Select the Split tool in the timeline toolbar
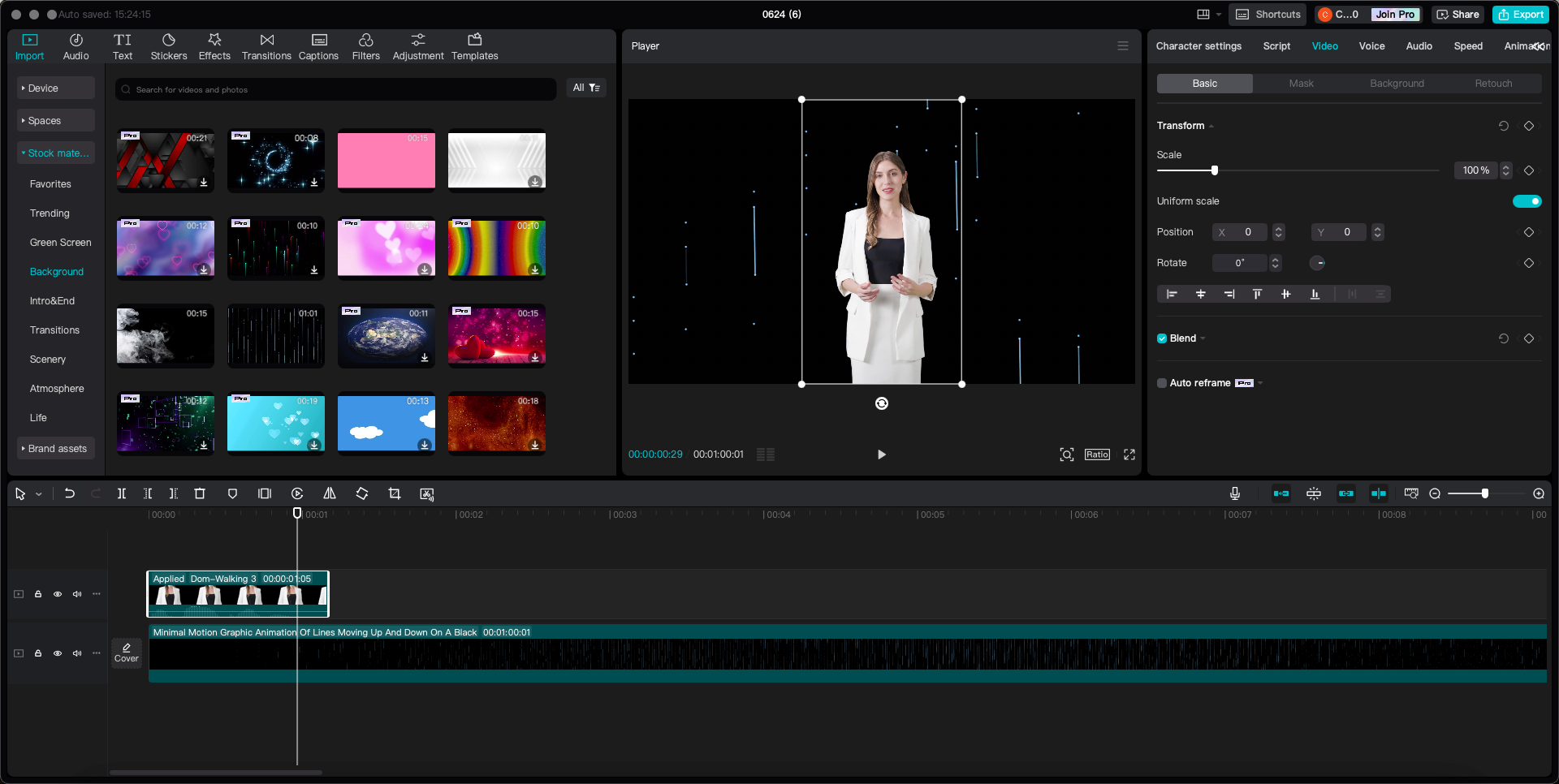 pyautogui.click(x=122, y=493)
